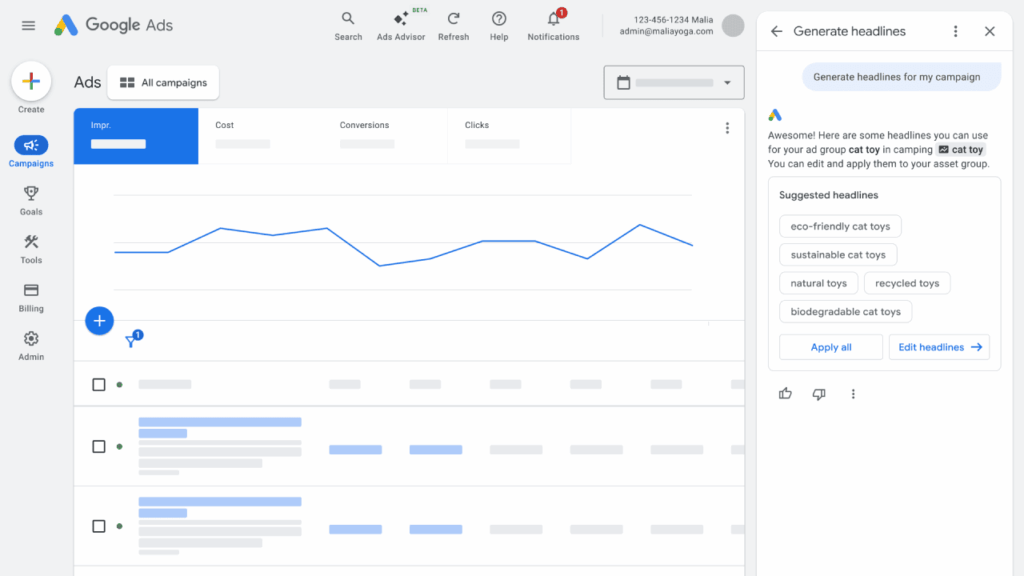Refresh the campaign data
This screenshot has width=1024, height=576.
(453, 22)
